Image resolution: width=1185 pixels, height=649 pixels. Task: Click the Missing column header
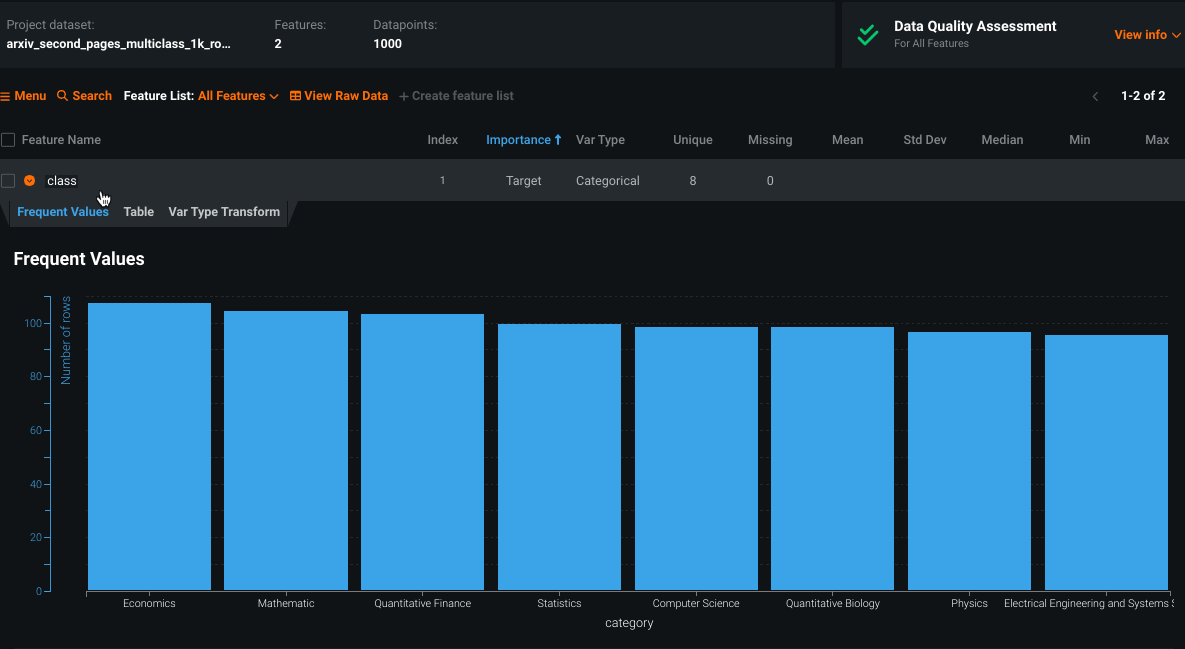tap(769, 140)
